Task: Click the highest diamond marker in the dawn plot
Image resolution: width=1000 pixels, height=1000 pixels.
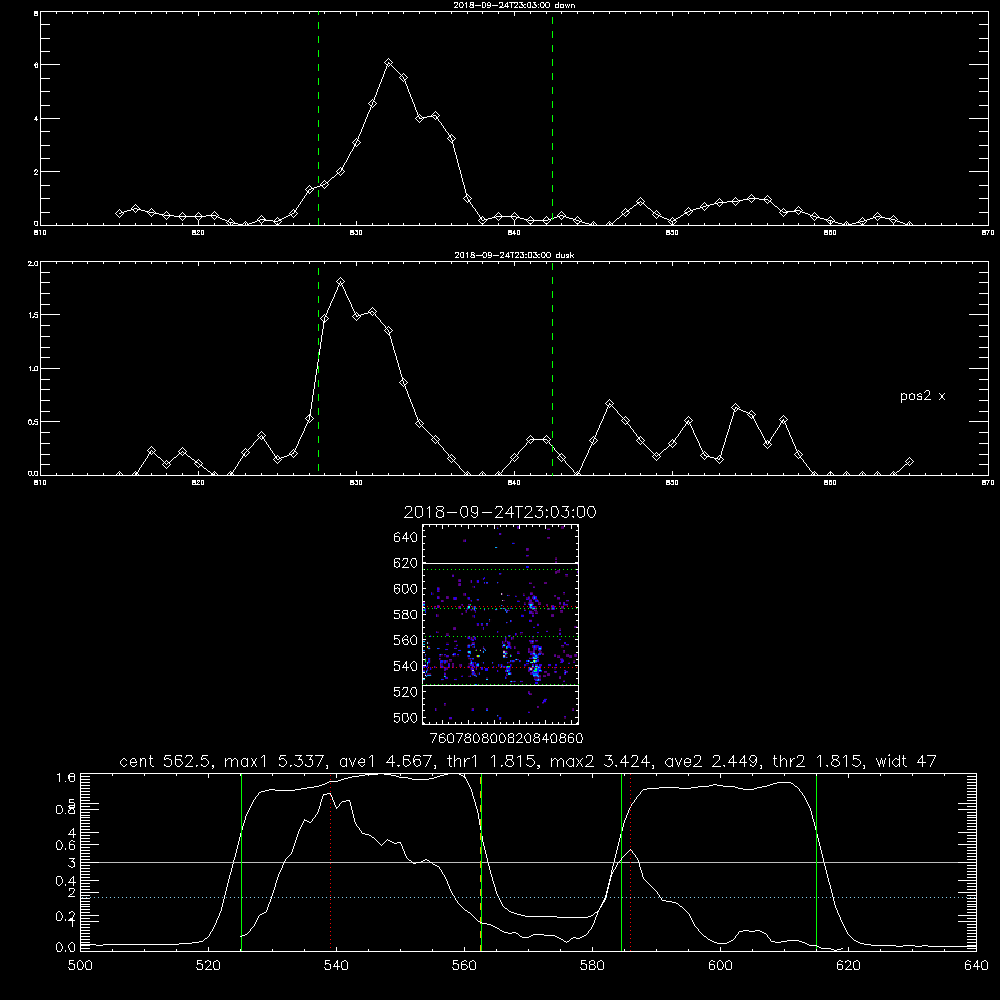Action: (388, 62)
